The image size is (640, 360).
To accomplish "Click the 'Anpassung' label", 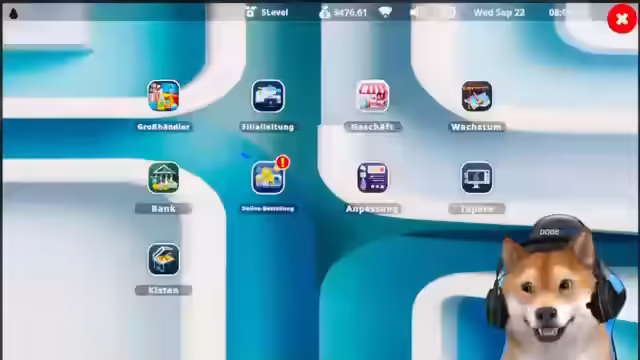I will (x=372, y=209).
